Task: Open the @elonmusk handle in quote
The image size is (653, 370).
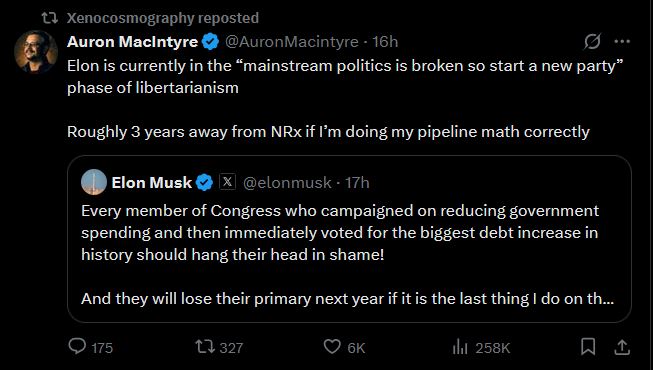Action: (x=287, y=182)
